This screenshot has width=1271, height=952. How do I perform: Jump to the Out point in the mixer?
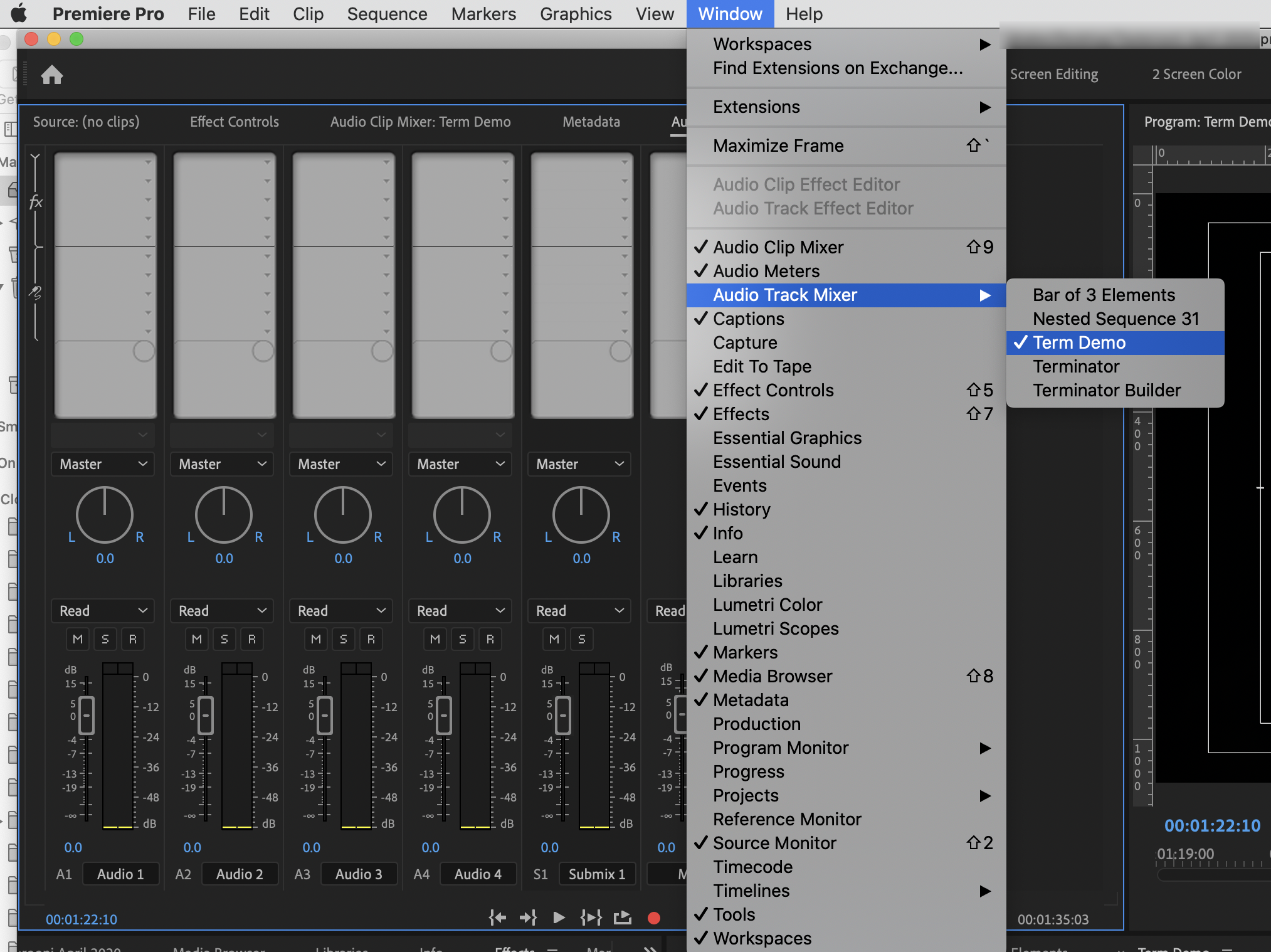(x=529, y=917)
